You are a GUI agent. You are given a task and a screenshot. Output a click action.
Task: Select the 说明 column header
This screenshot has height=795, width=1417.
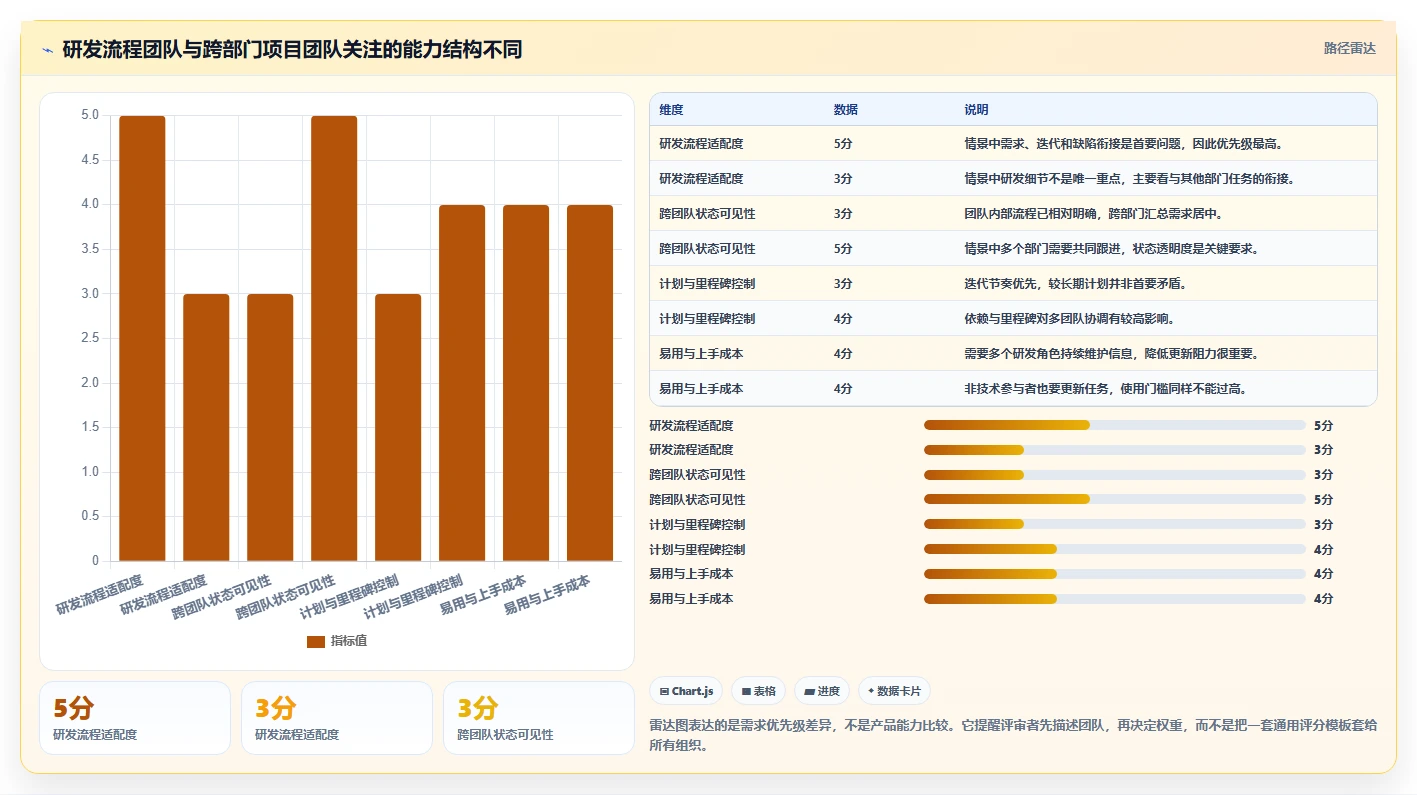point(976,109)
